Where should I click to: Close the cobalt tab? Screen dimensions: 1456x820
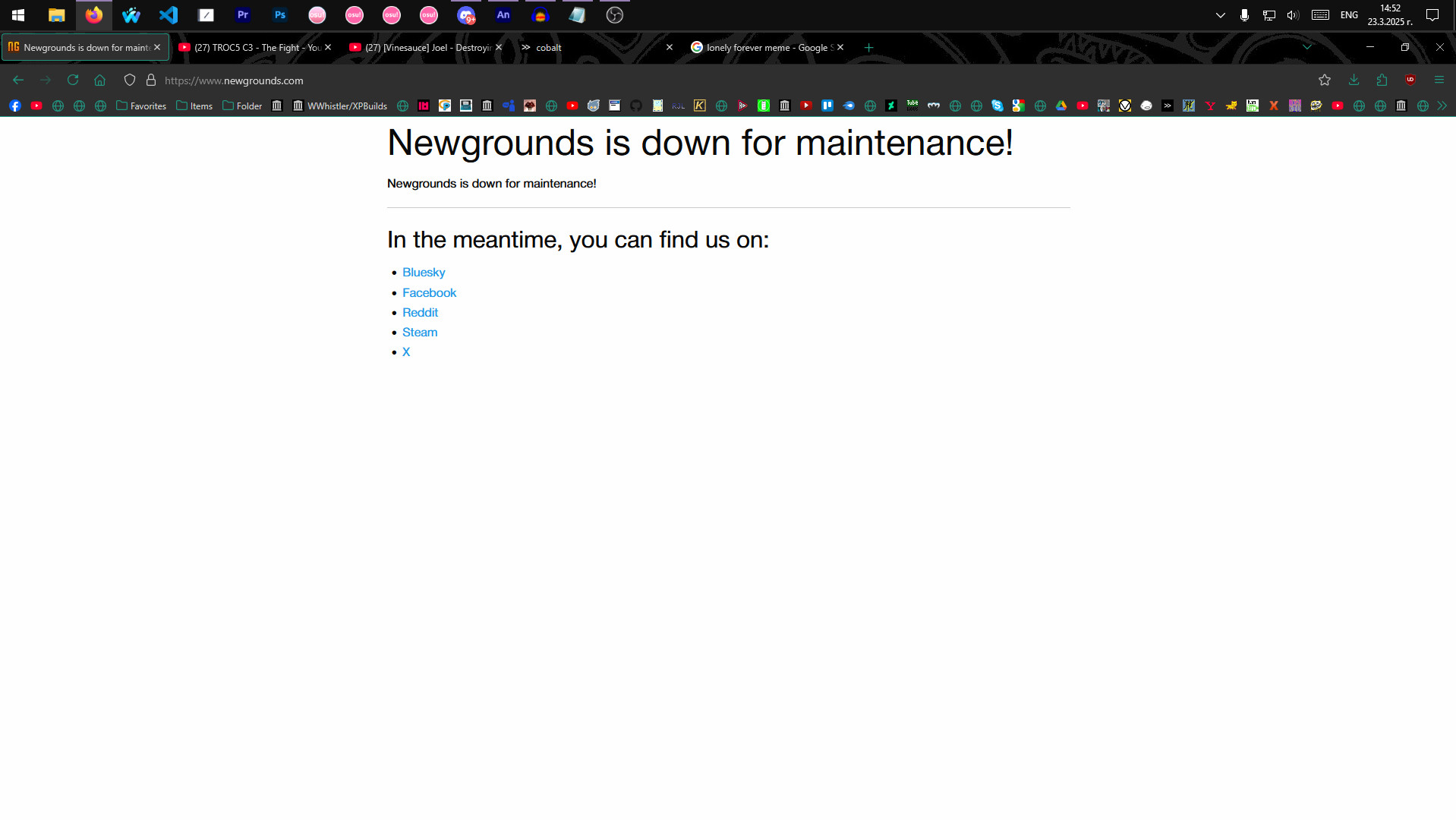click(670, 47)
